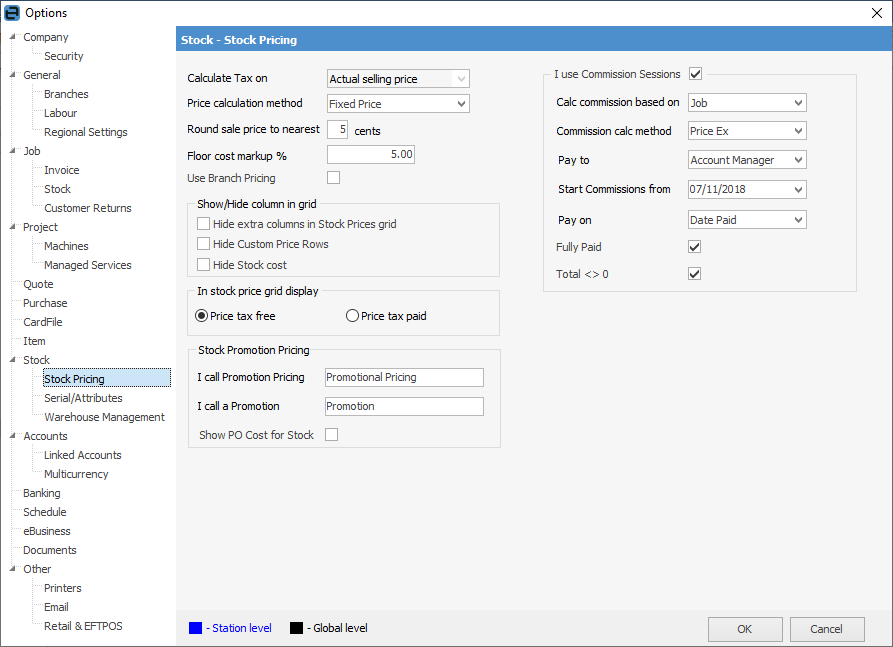Check Hide Stock cost option
Screen dimensions: 893x647
[x=204, y=264]
